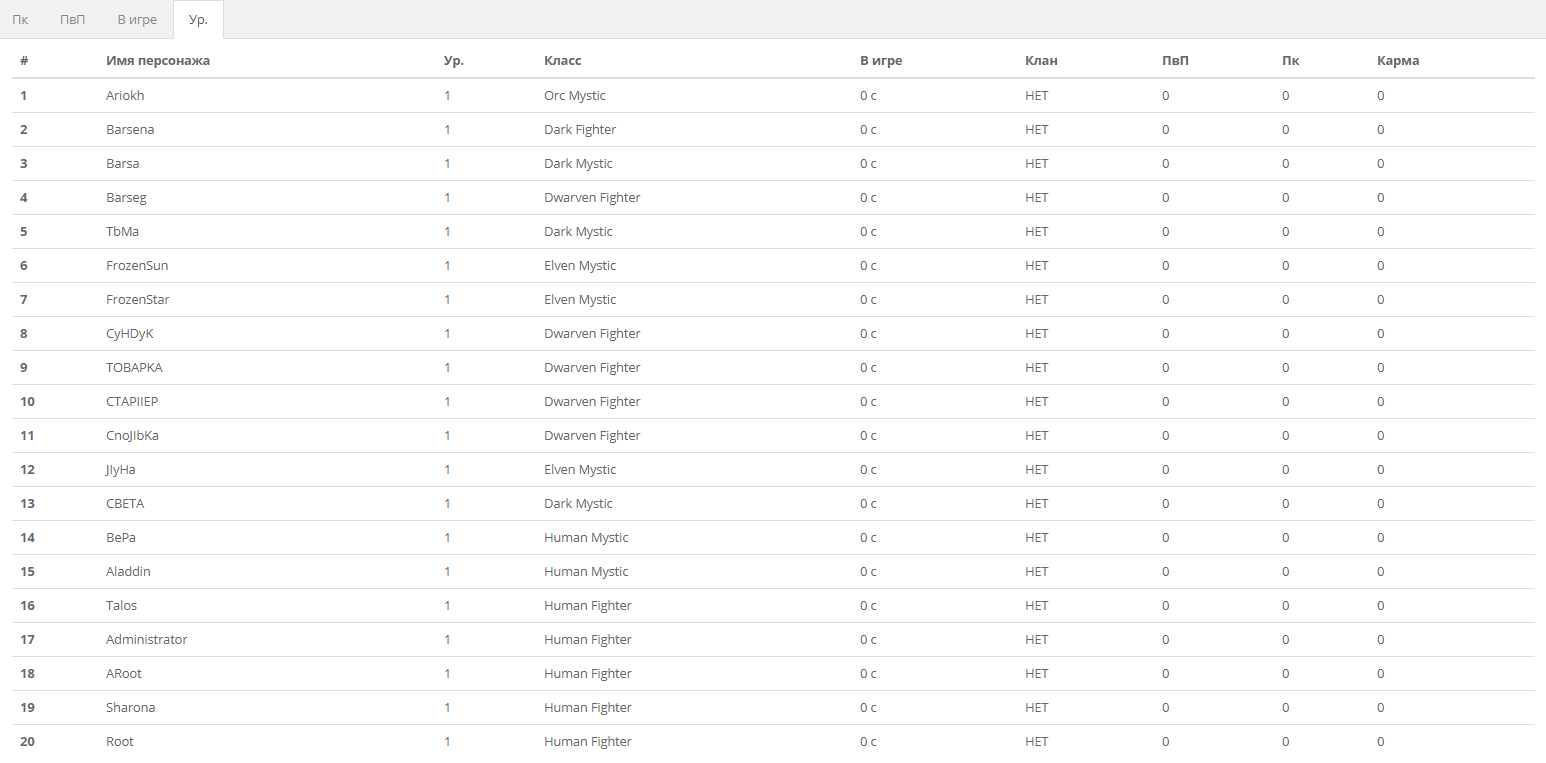
Task: Click the Talos character name
Action: click(121, 606)
